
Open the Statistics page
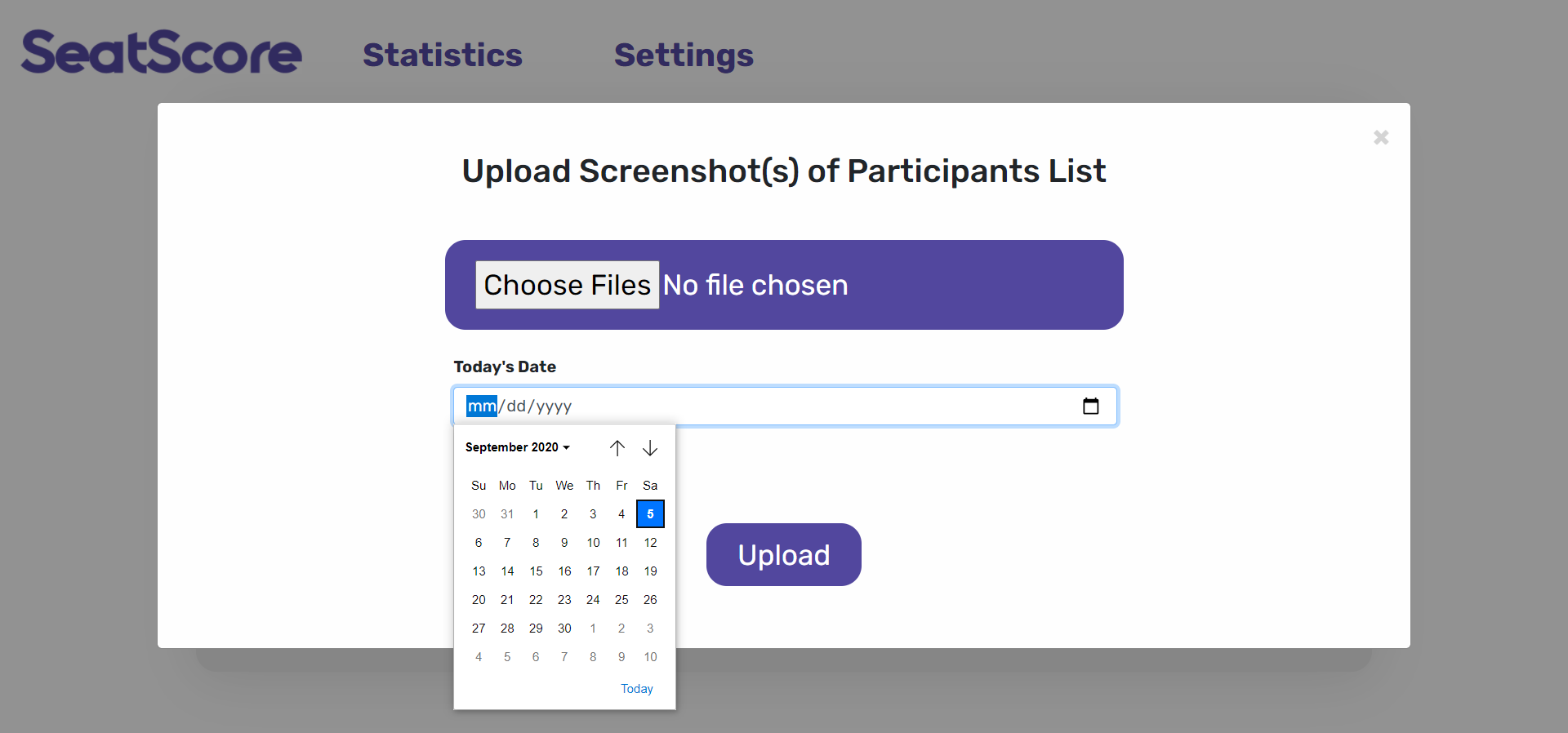[x=442, y=56]
